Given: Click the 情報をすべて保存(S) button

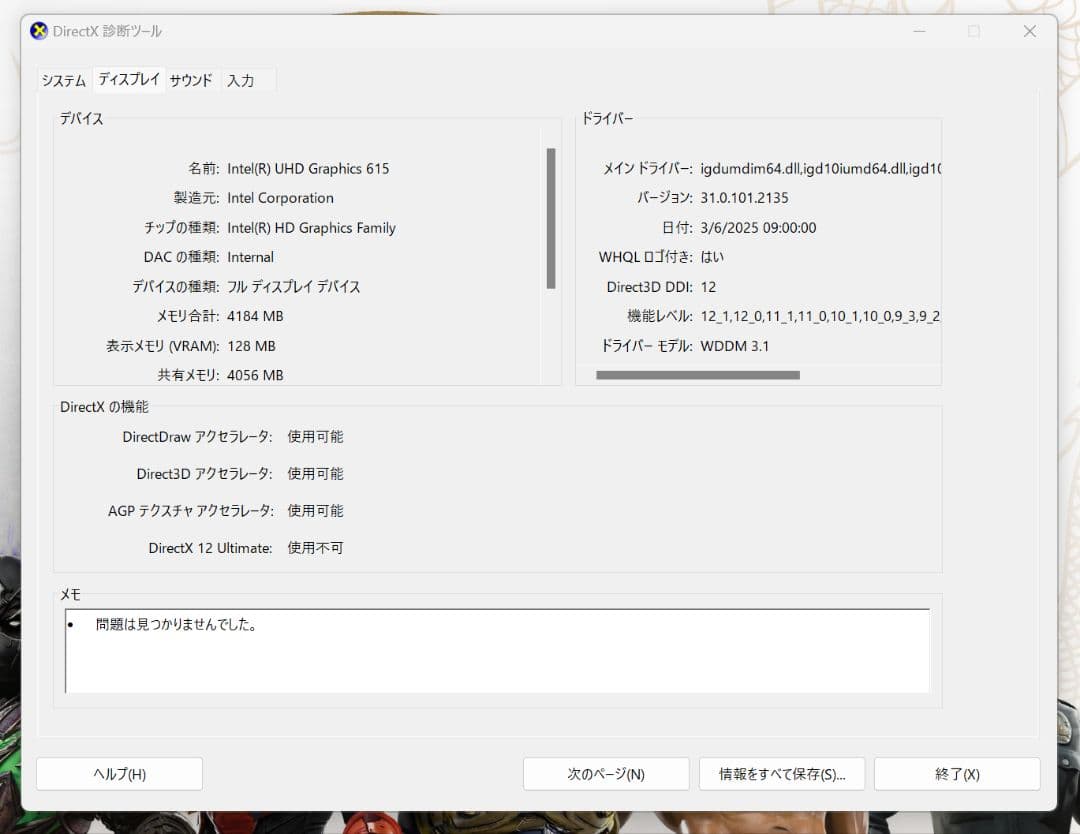Looking at the screenshot, I should tap(782, 773).
